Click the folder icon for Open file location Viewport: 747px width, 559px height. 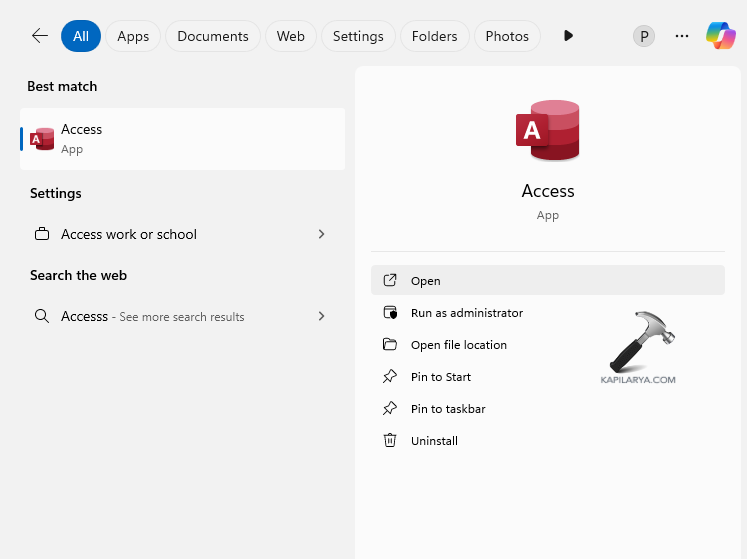click(x=390, y=345)
